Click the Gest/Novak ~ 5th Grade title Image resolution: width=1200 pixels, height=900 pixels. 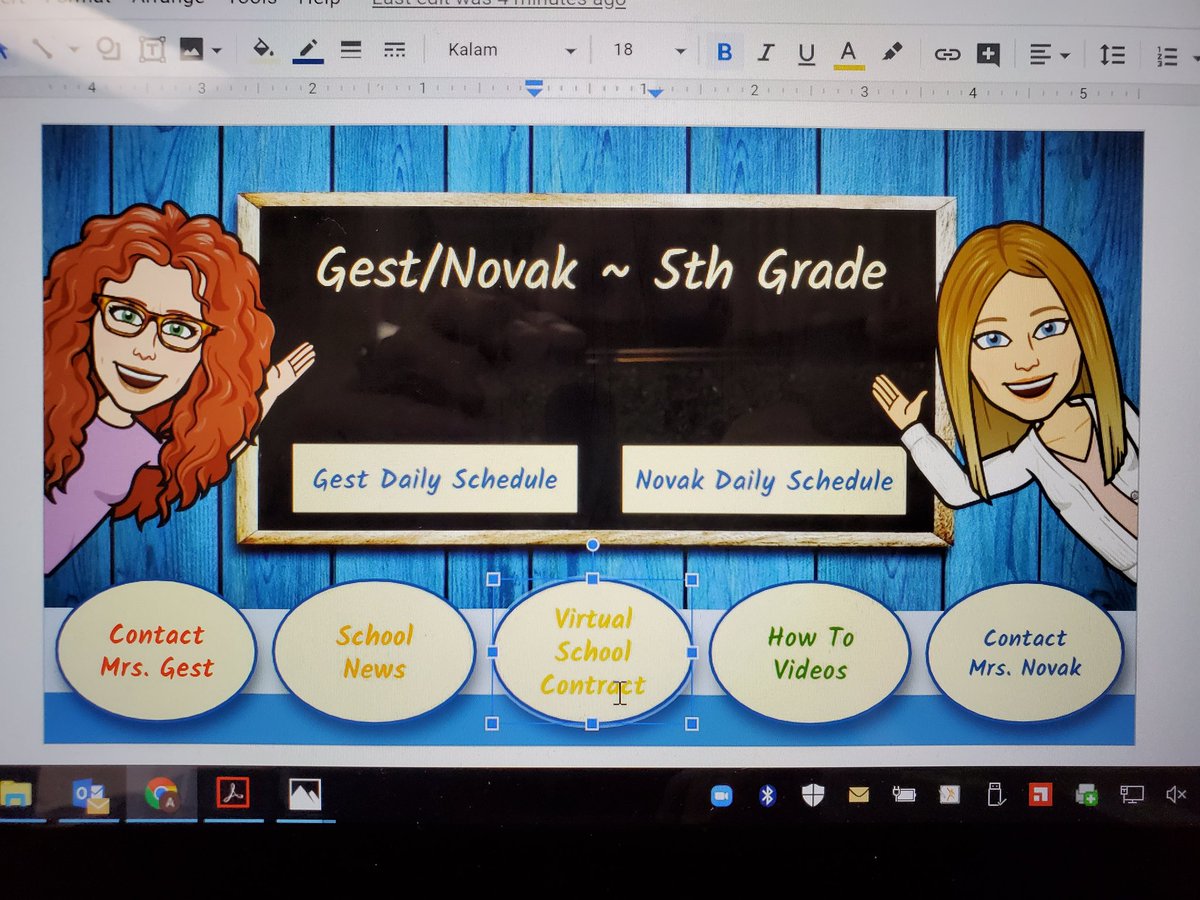(601, 270)
